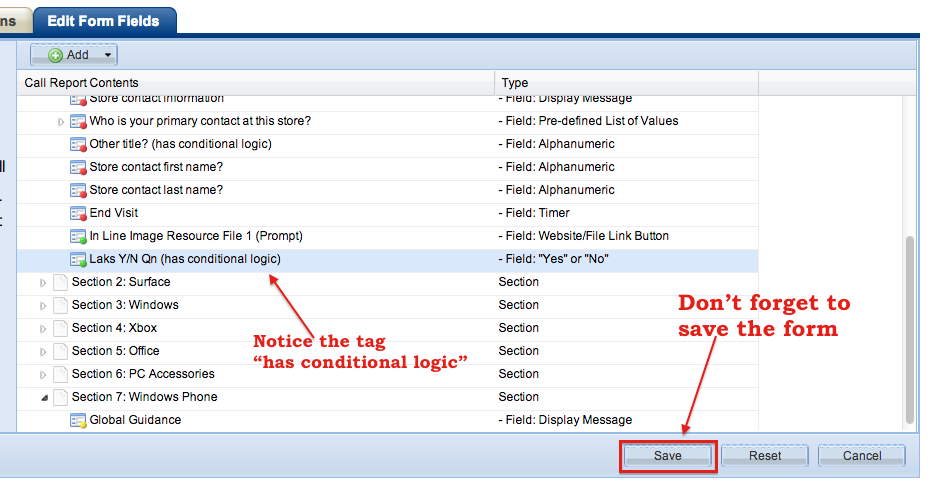Cancel the form editing
This screenshot has height=492, width=932.
tap(861, 456)
